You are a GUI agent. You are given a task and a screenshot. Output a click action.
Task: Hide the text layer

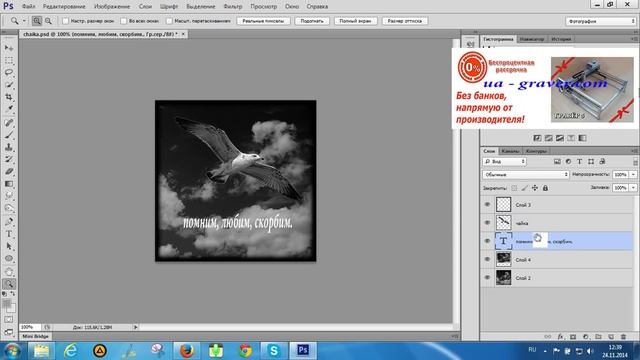(x=487, y=241)
